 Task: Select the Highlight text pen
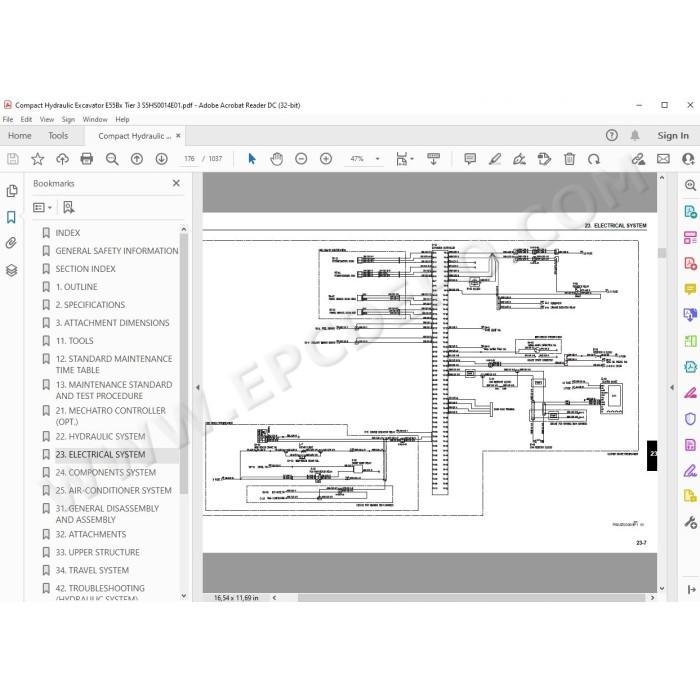point(495,159)
